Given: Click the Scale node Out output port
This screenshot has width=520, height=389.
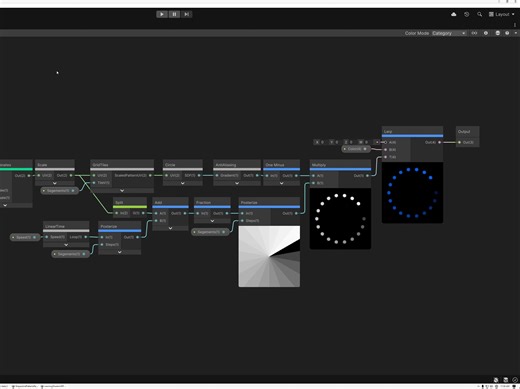Looking at the screenshot, I should click(x=71, y=175).
